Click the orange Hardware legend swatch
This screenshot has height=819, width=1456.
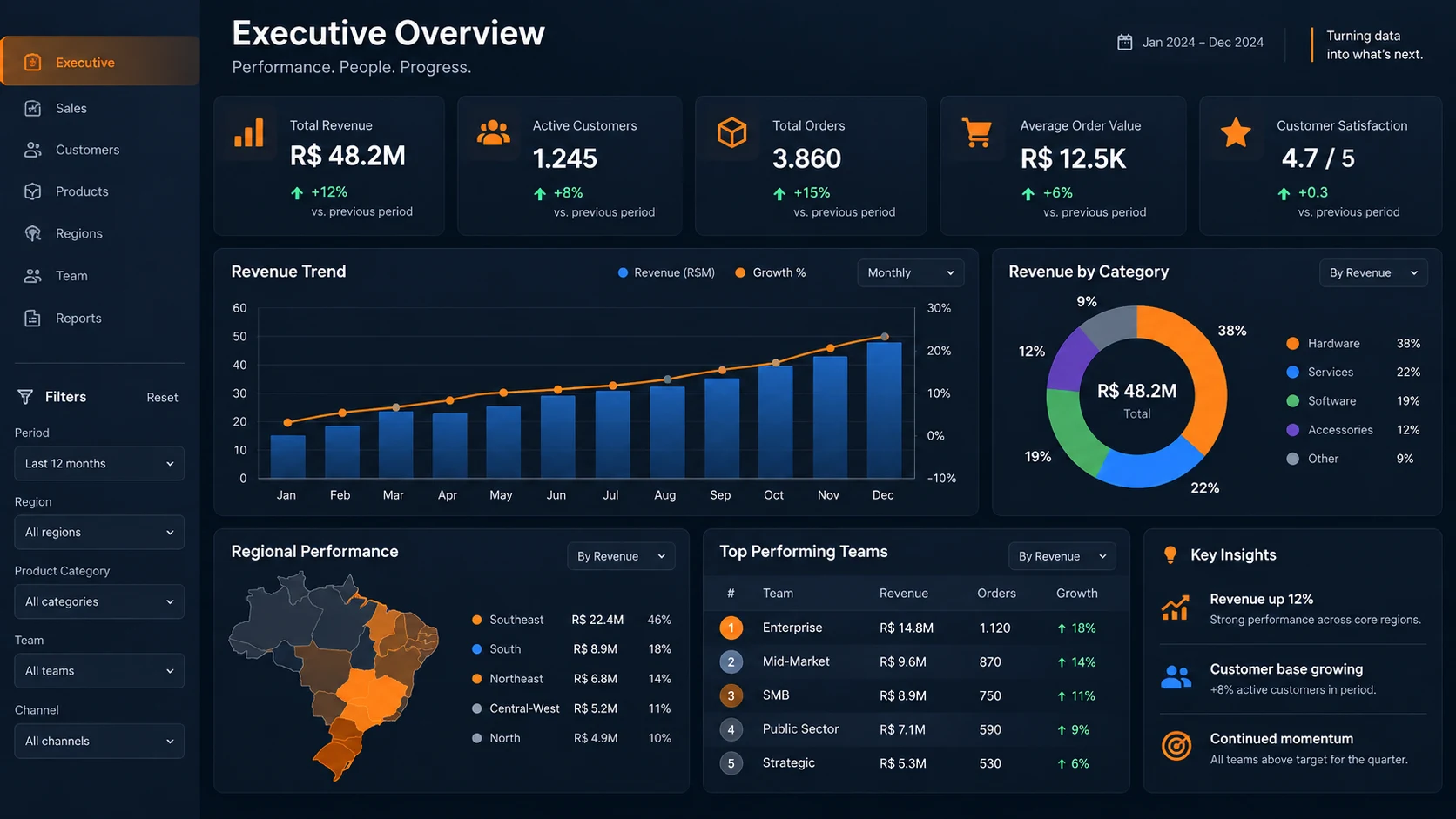(x=1293, y=344)
